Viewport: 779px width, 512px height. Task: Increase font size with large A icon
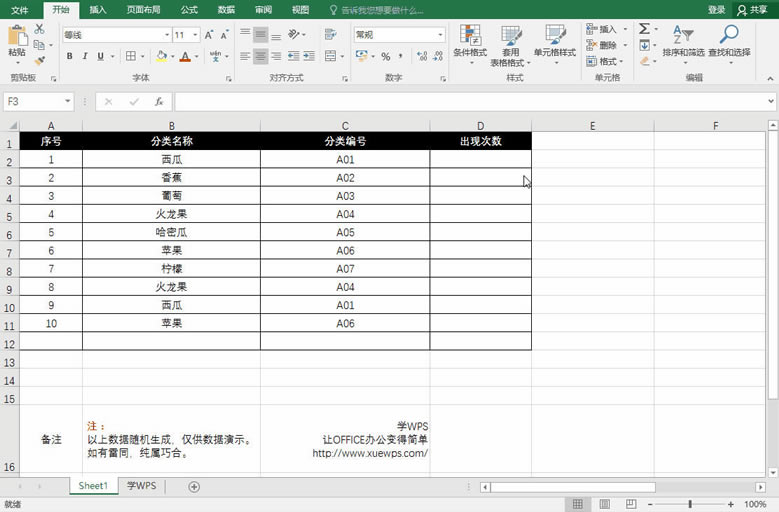[x=209, y=35]
